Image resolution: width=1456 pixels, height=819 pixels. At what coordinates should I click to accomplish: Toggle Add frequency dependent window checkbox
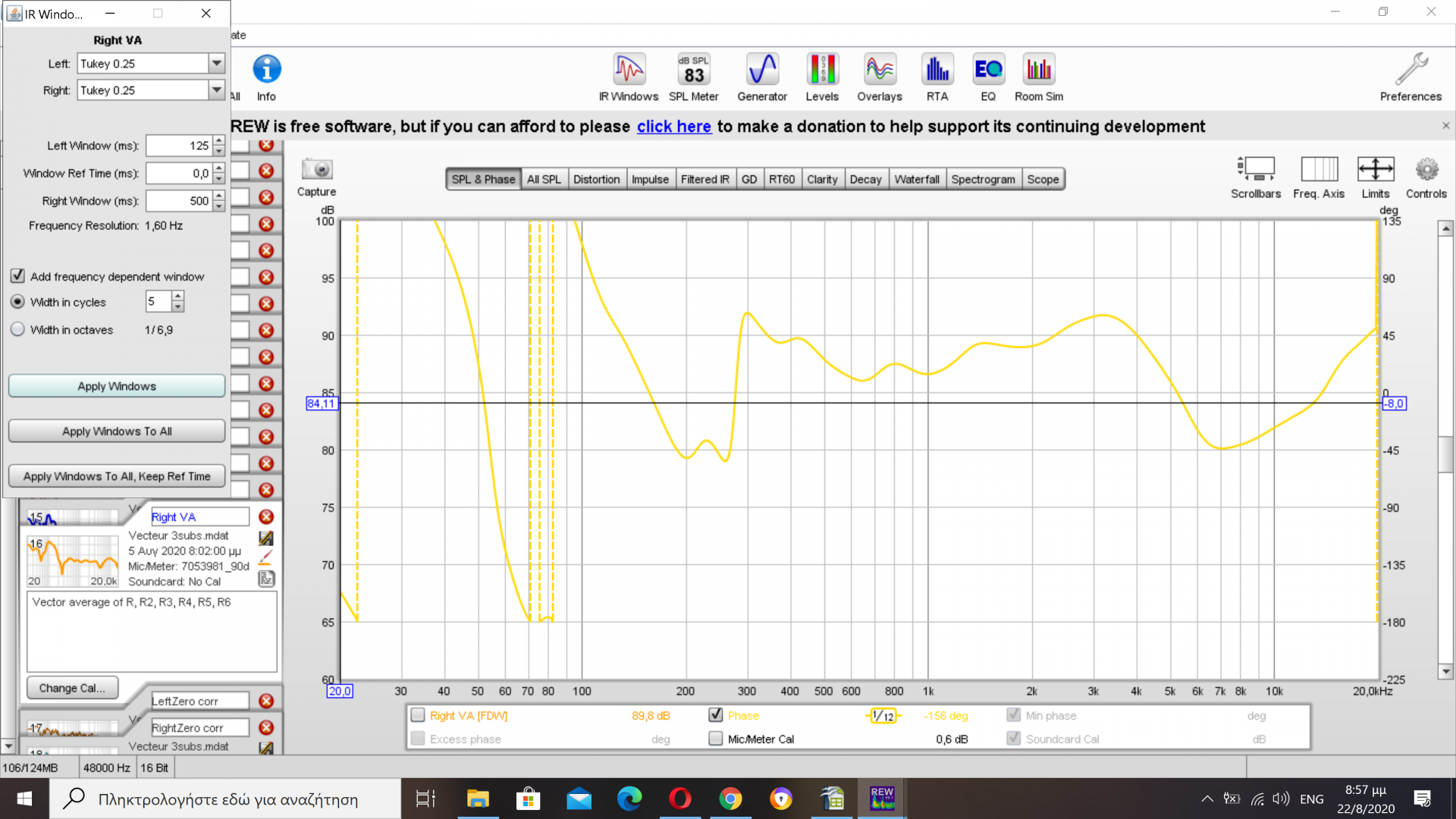pyautogui.click(x=17, y=276)
